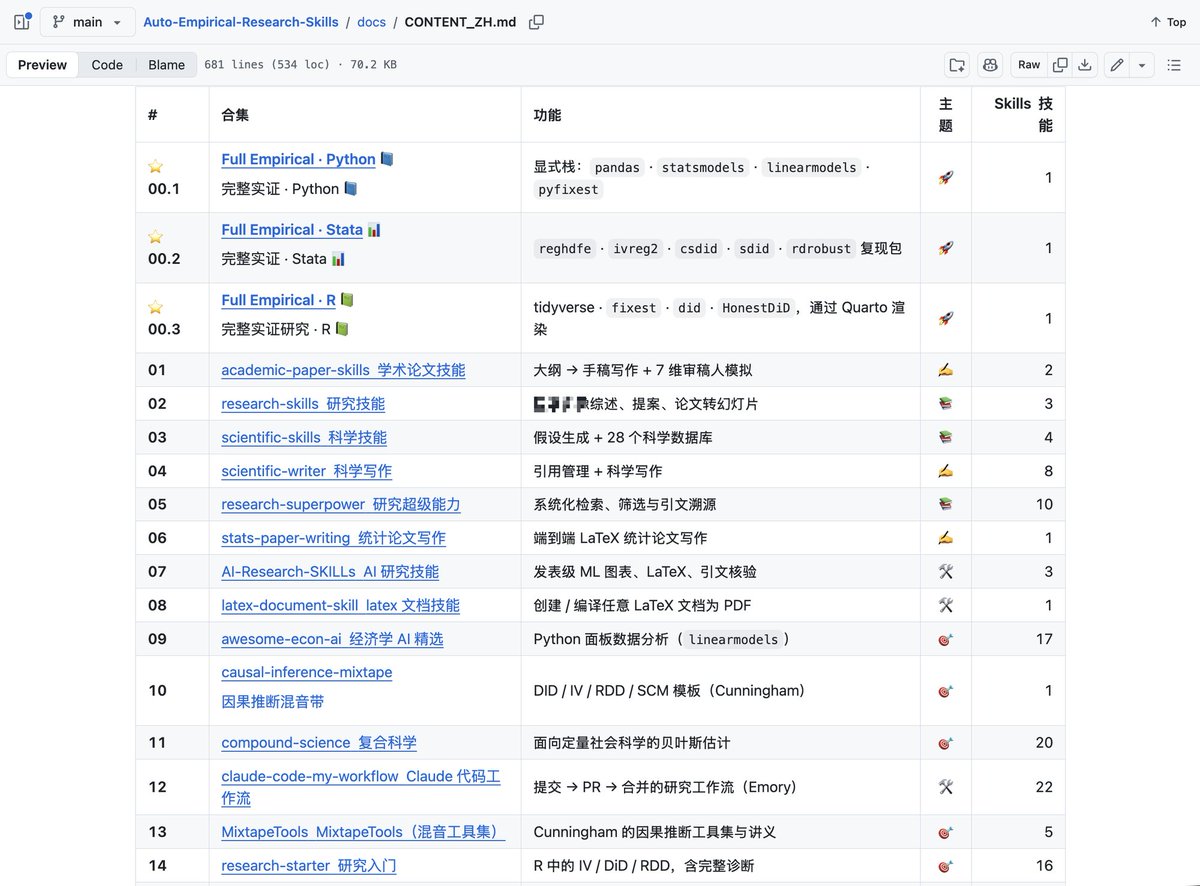Copy file path icon next to CONTENT_ZH.md
1200x886 pixels.
[x=536, y=22]
